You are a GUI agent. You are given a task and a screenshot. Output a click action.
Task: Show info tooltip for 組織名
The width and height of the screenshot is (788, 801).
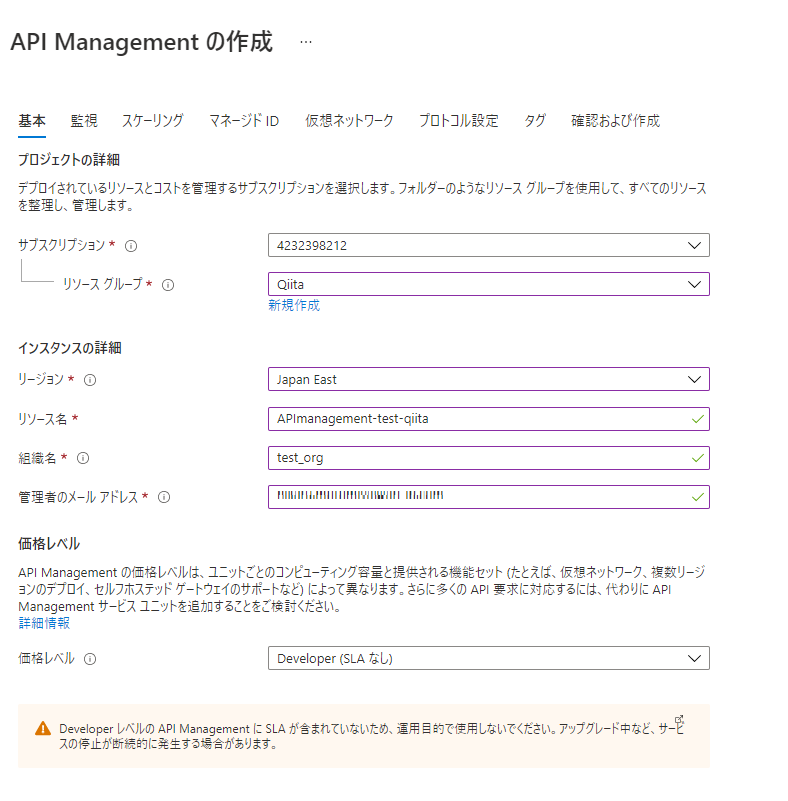tap(83, 458)
